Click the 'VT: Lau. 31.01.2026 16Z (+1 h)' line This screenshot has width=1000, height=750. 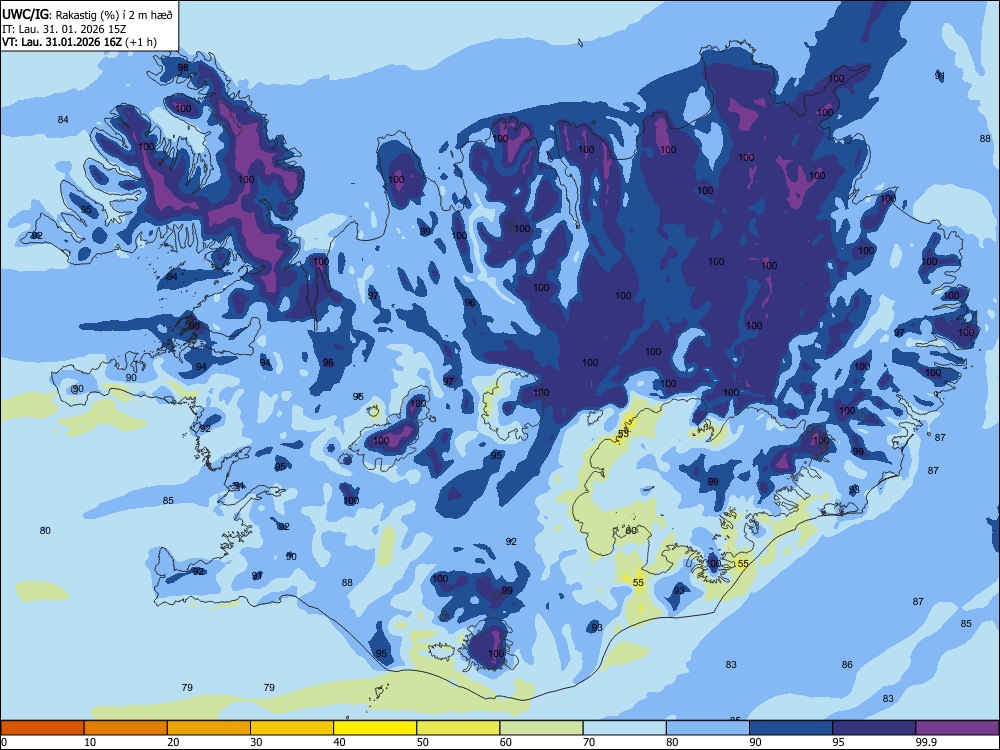[x=79, y=42]
